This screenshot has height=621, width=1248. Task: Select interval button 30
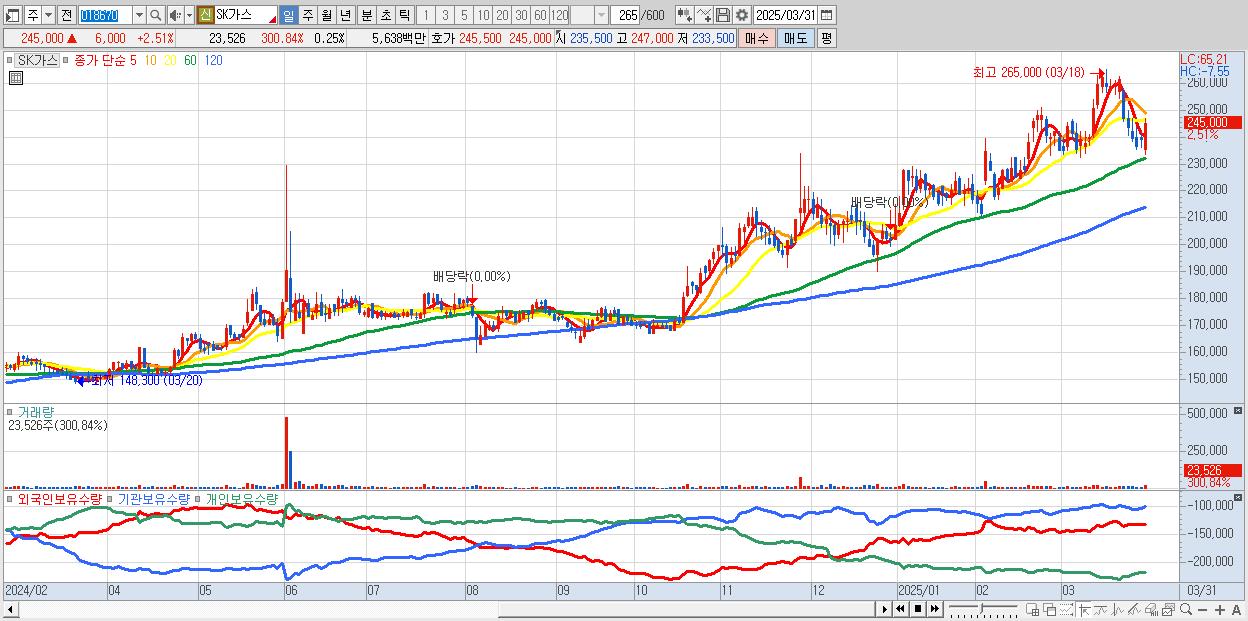pos(521,15)
